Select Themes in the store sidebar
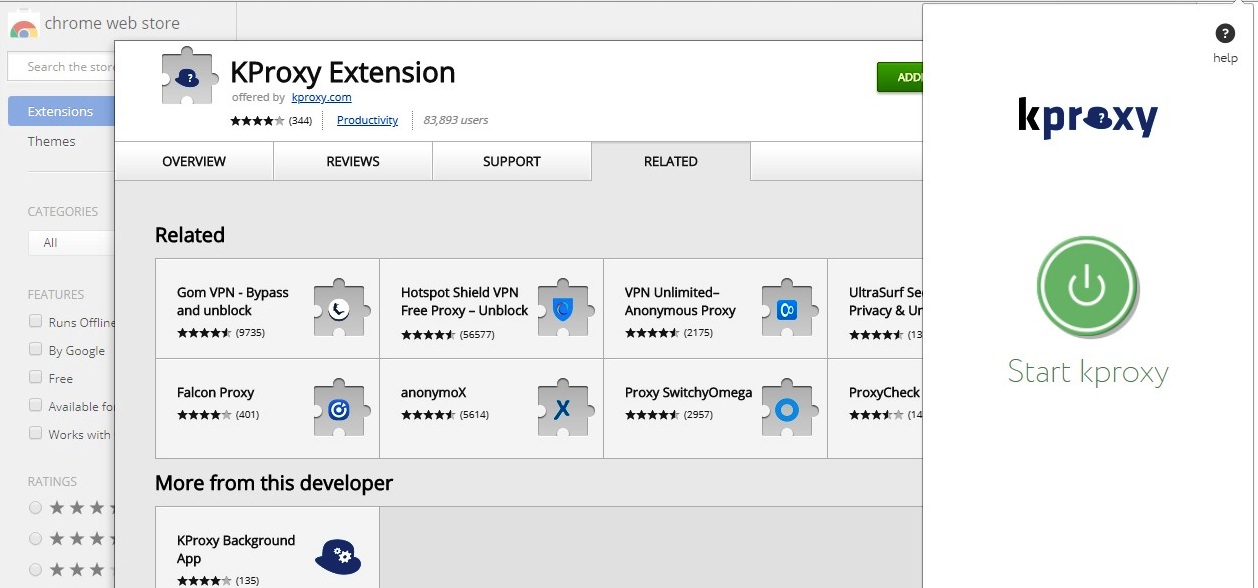Screen dimensions: 1258x588 coord(51,141)
